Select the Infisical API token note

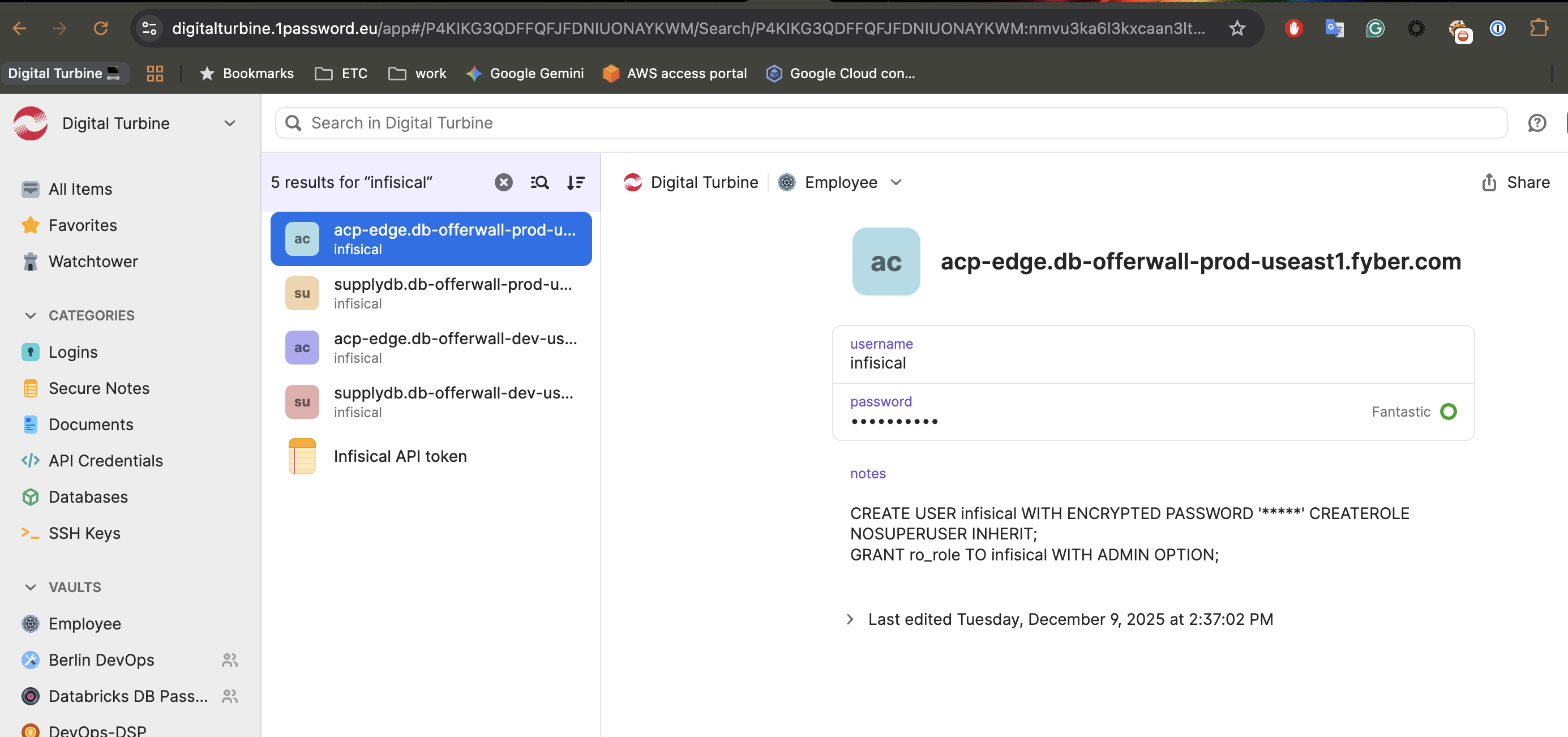(400, 456)
